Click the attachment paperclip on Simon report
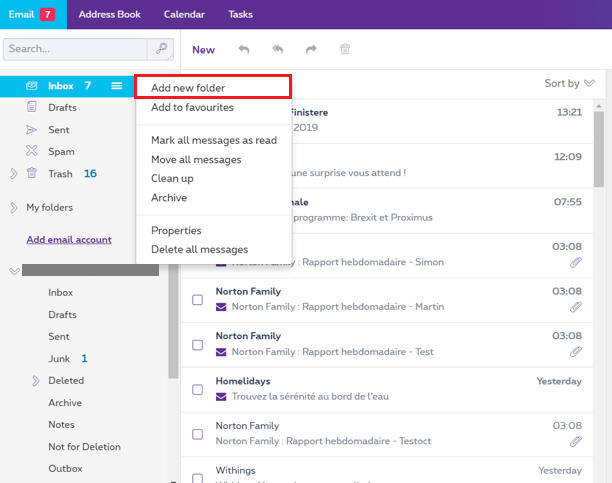 click(576, 264)
